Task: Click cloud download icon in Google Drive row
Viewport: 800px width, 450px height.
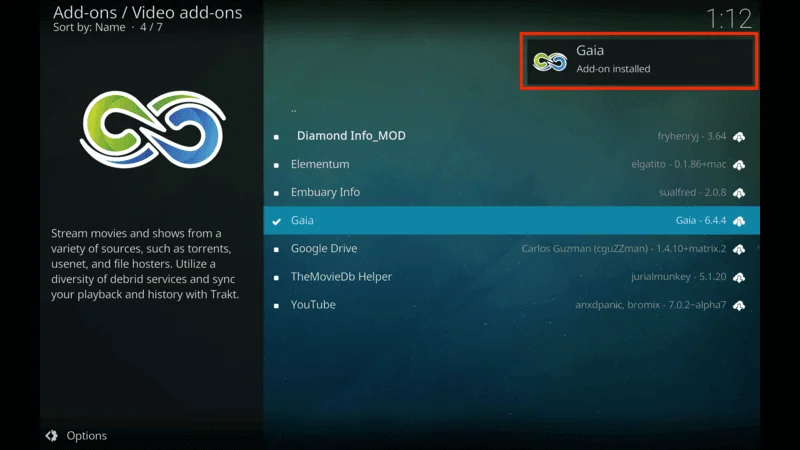Action: (x=739, y=249)
